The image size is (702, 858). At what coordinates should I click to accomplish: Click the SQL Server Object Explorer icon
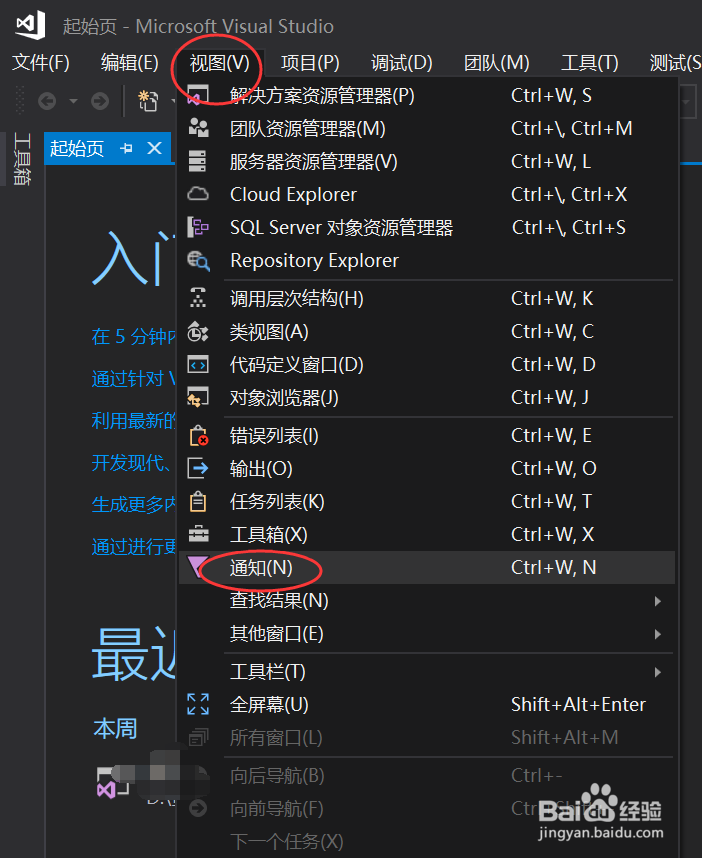pos(198,227)
